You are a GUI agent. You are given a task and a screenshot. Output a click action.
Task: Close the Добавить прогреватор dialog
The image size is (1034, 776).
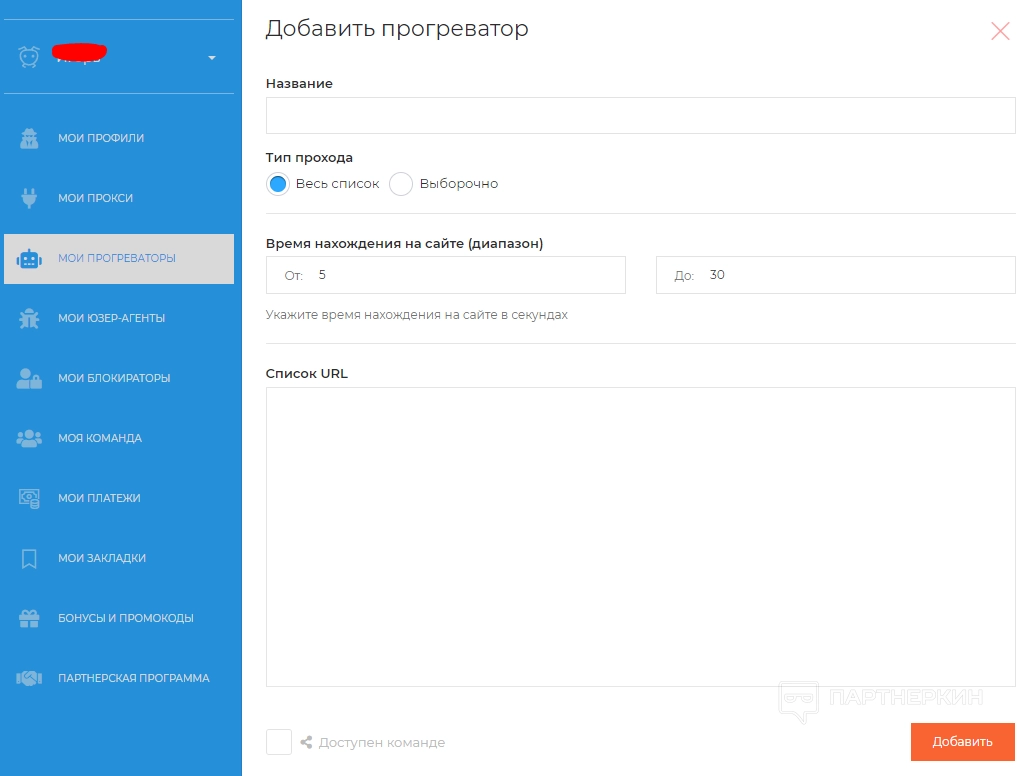click(1000, 31)
